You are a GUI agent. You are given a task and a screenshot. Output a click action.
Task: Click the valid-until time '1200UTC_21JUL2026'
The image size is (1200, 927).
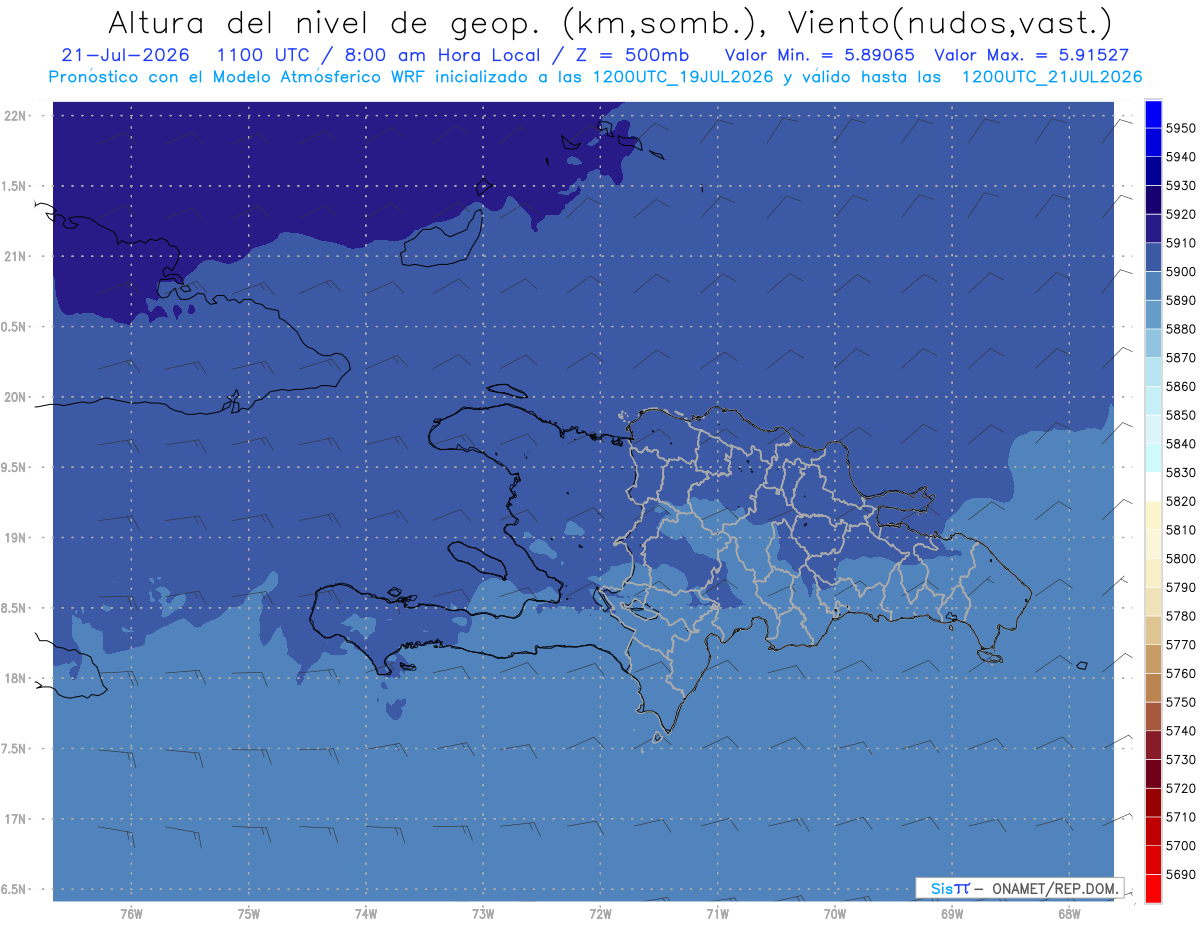point(1051,77)
